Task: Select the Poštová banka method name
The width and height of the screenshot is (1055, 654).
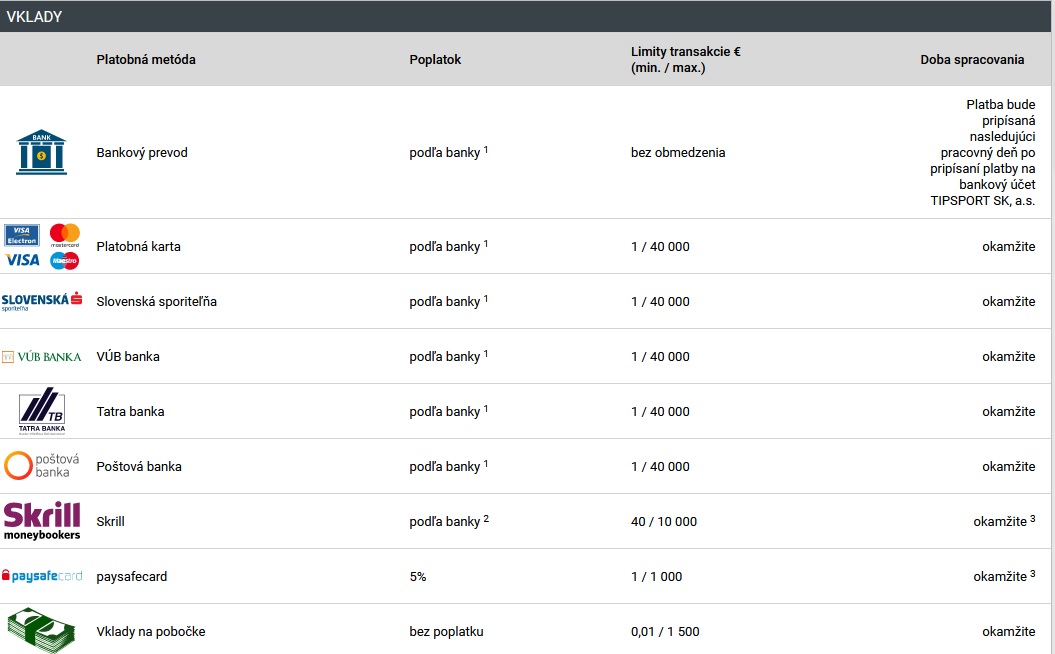Action: pos(139,466)
